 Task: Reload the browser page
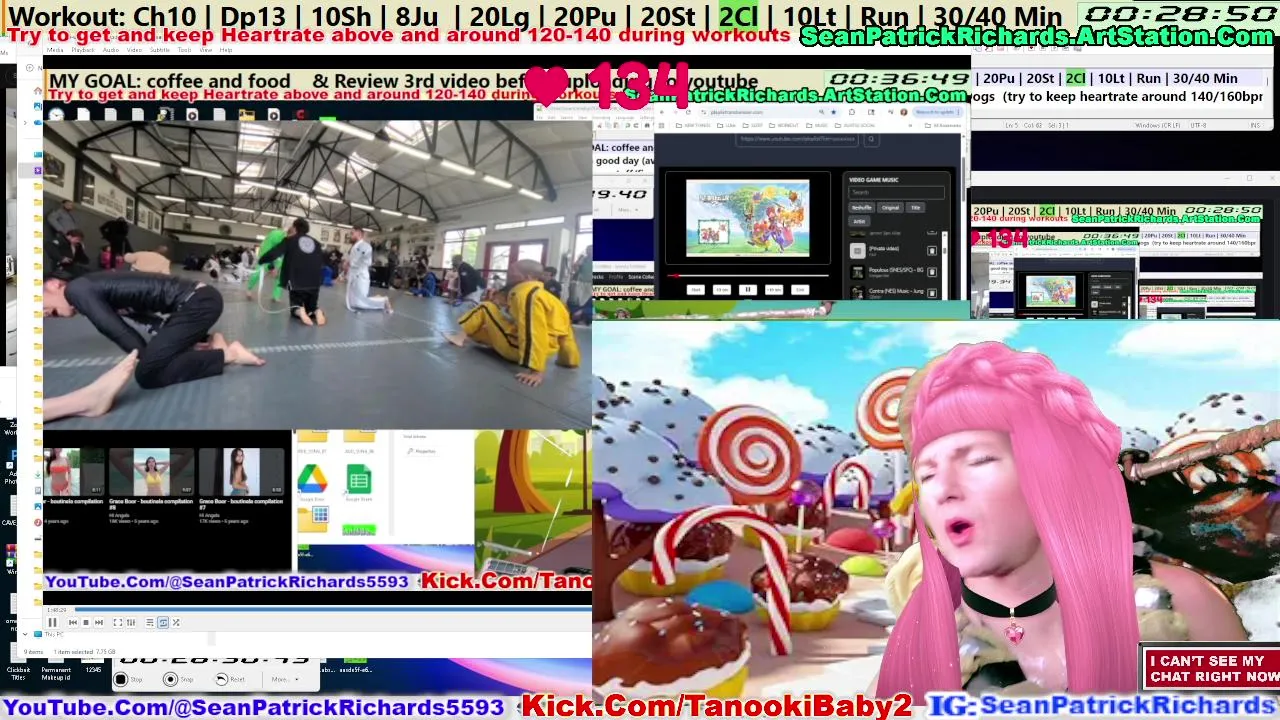coord(688,112)
